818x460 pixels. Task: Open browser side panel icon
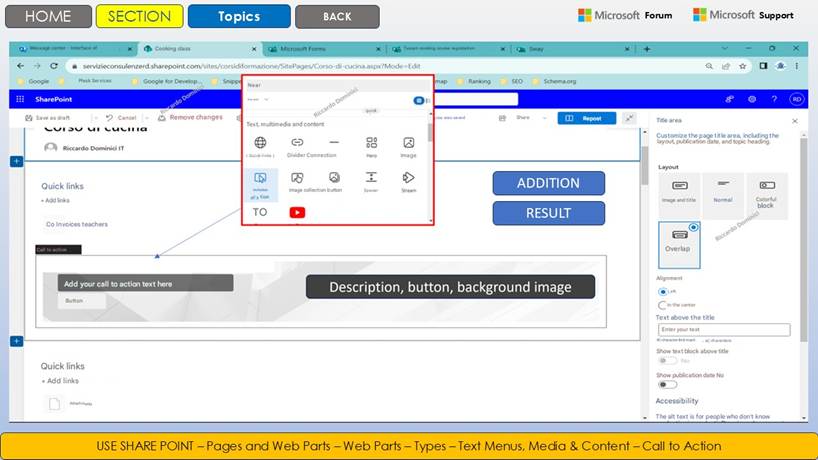pyautogui.click(x=763, y=66)
